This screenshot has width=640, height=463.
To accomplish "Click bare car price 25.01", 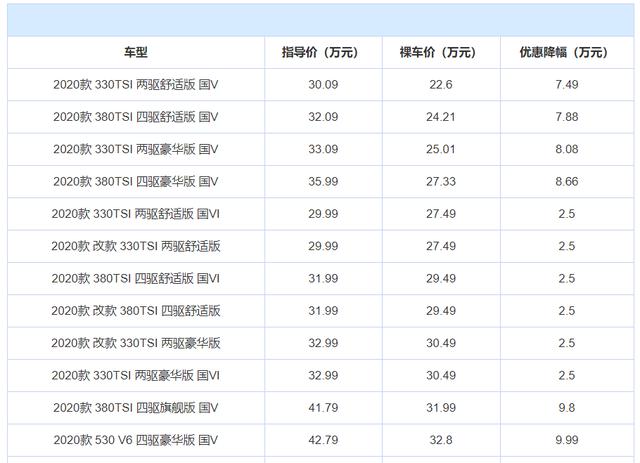I will (x=441, y=149).
